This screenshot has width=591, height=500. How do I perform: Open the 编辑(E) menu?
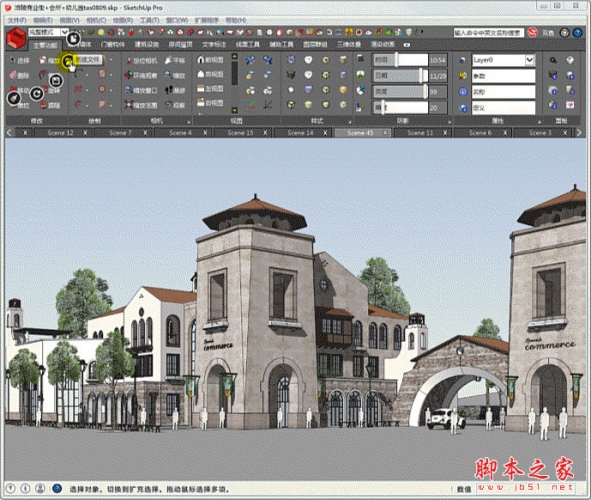(x=43, y=20)
